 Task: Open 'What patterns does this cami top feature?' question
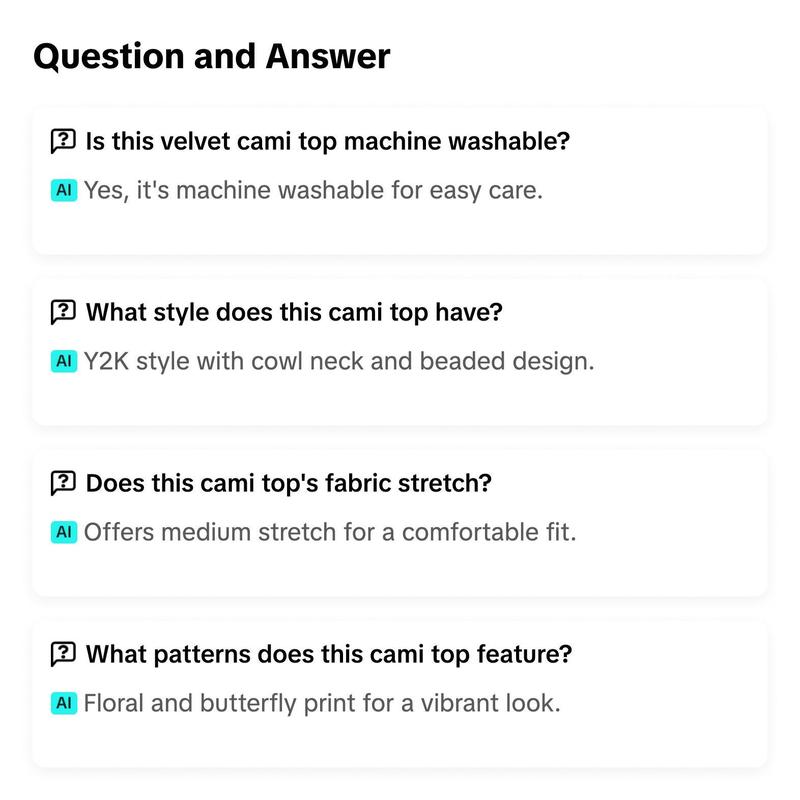[x=329, y=654]
